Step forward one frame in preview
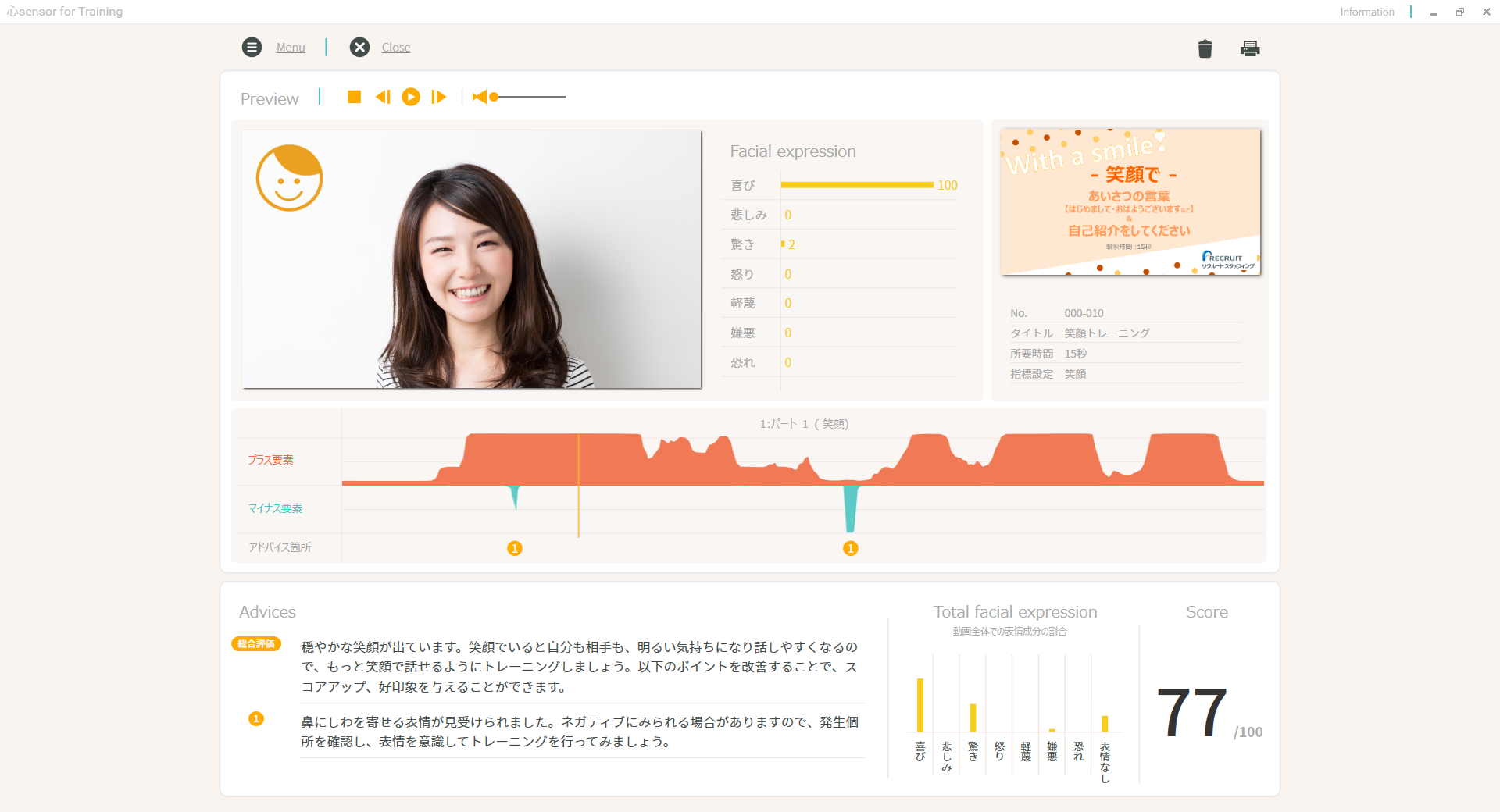The width and height of the screenshot is (1500, 812). click(x=439, y=97)
